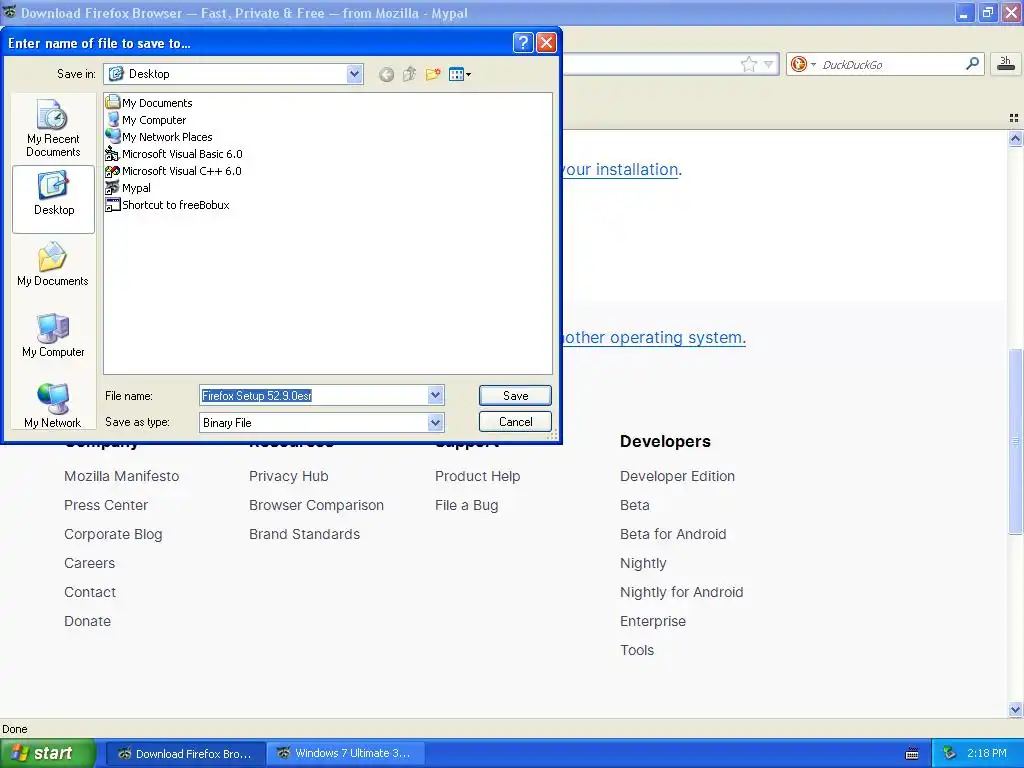Screen dimensions: 1024x768
Task: Open Corporate Blog footer link
Action: point(113,534)
